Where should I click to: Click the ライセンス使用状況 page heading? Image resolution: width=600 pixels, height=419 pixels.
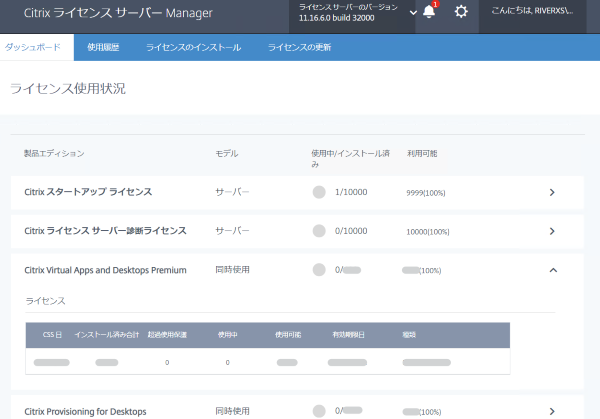pos(68,88)
